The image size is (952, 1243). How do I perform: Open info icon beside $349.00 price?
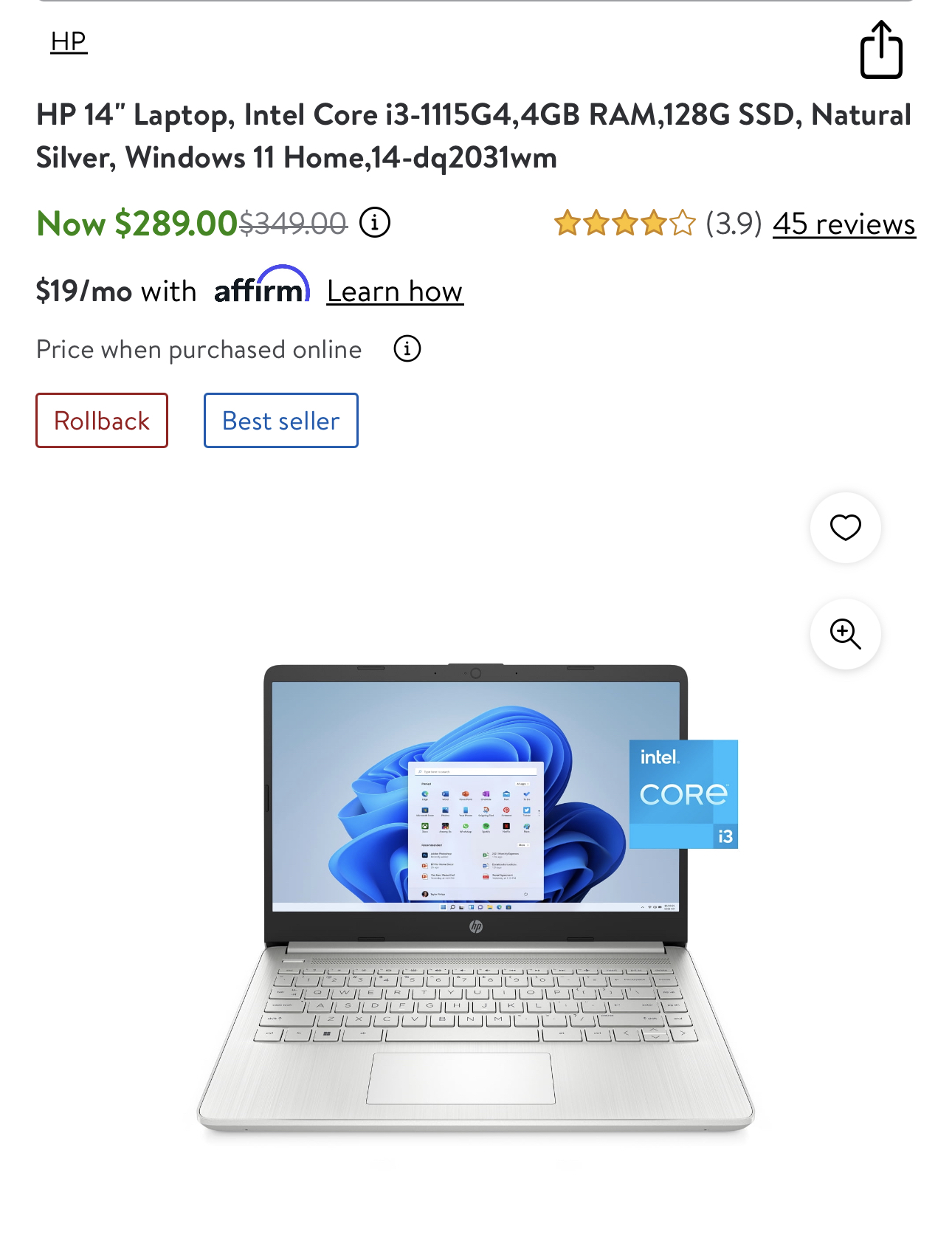tap(375, 222)
